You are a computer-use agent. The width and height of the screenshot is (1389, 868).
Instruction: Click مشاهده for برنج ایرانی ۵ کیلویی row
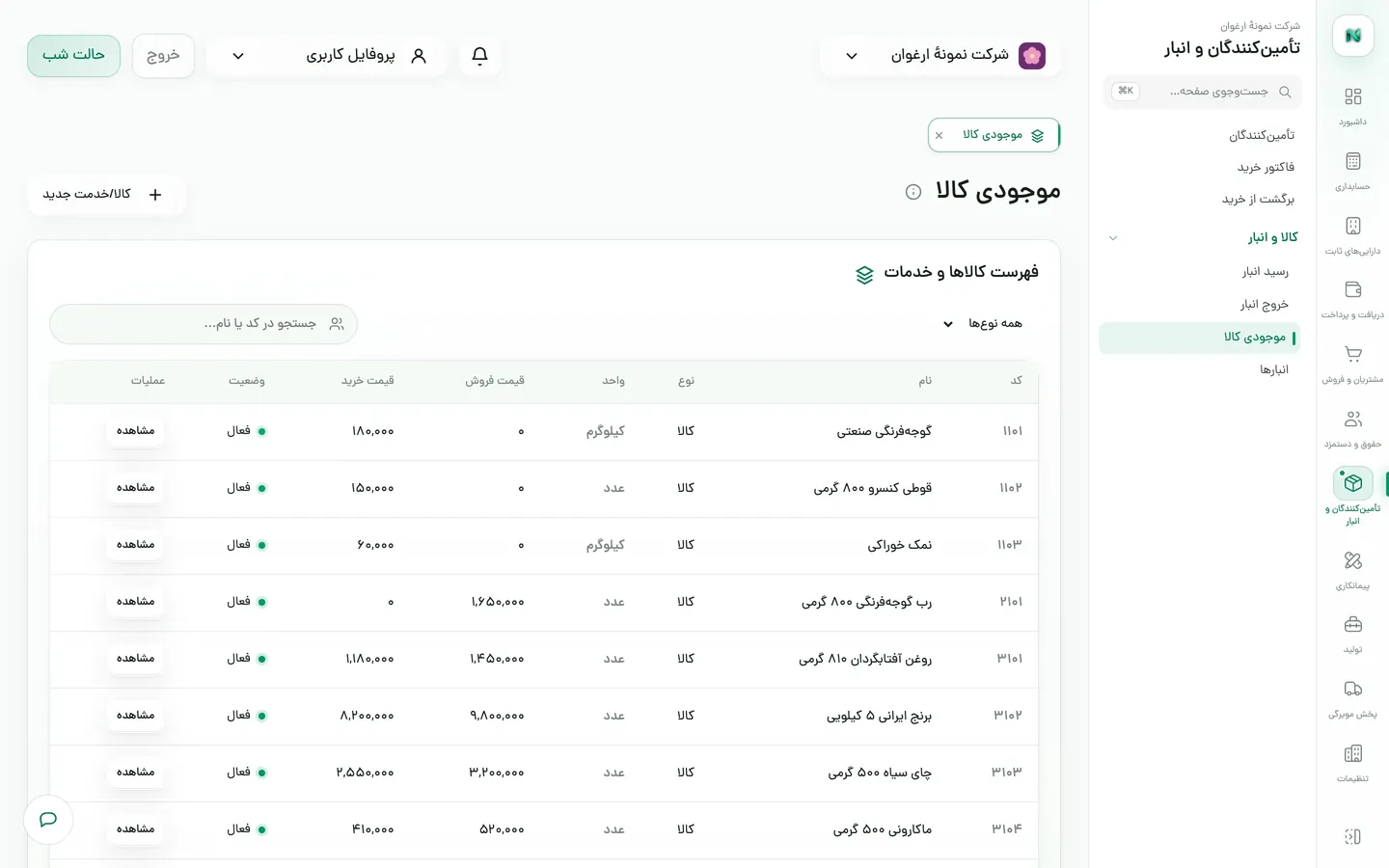(x=136, y=715)
